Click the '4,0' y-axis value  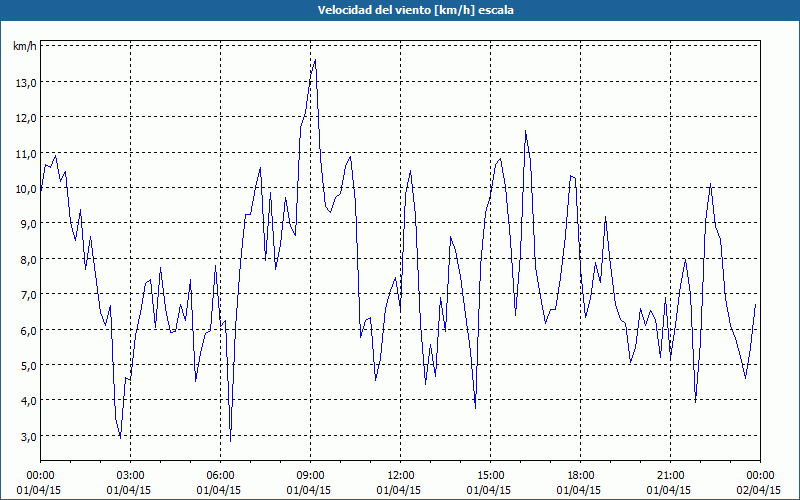click(x=28, y=401)
